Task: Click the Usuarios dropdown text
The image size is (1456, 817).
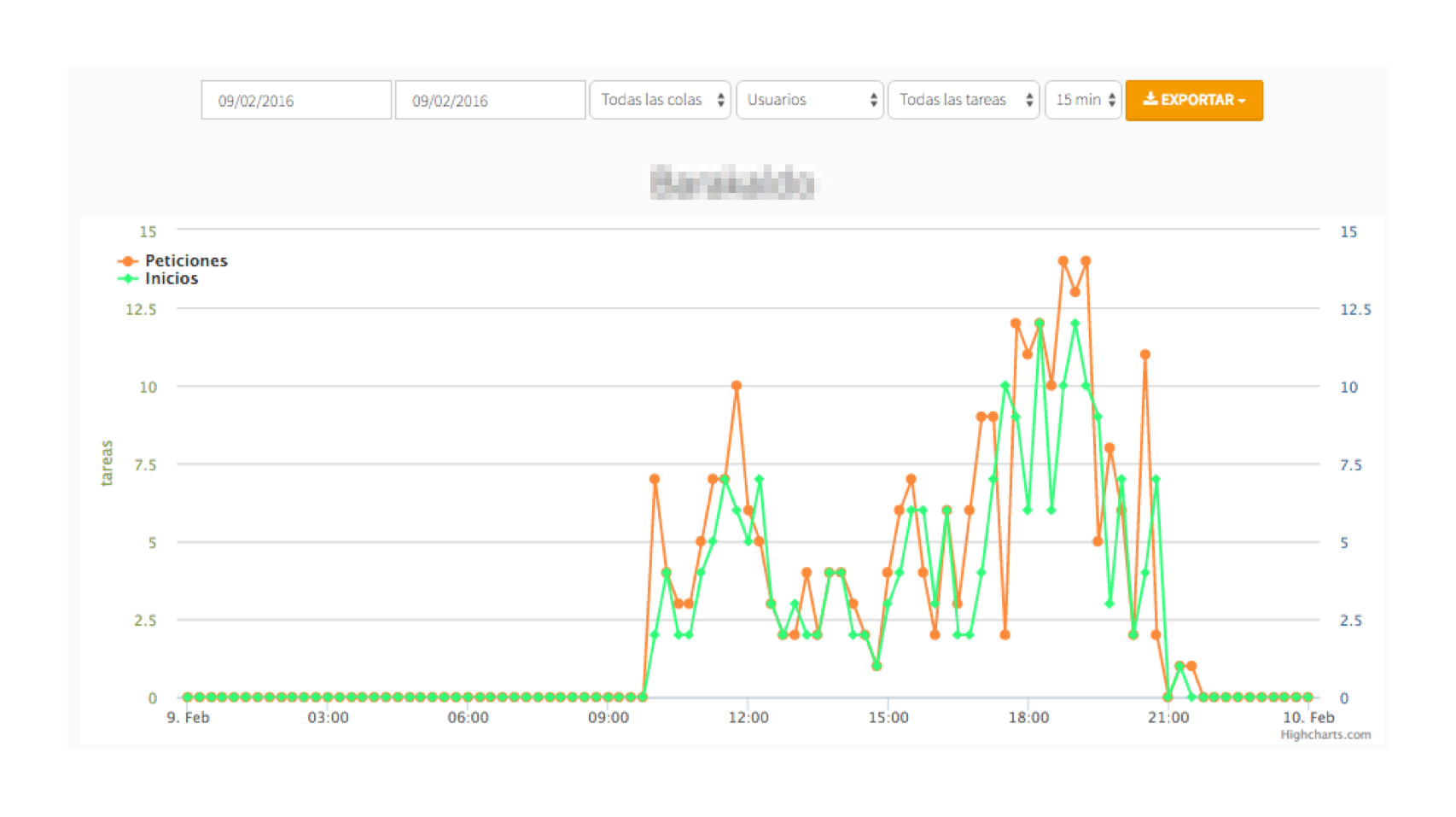Action: point(777,100)
